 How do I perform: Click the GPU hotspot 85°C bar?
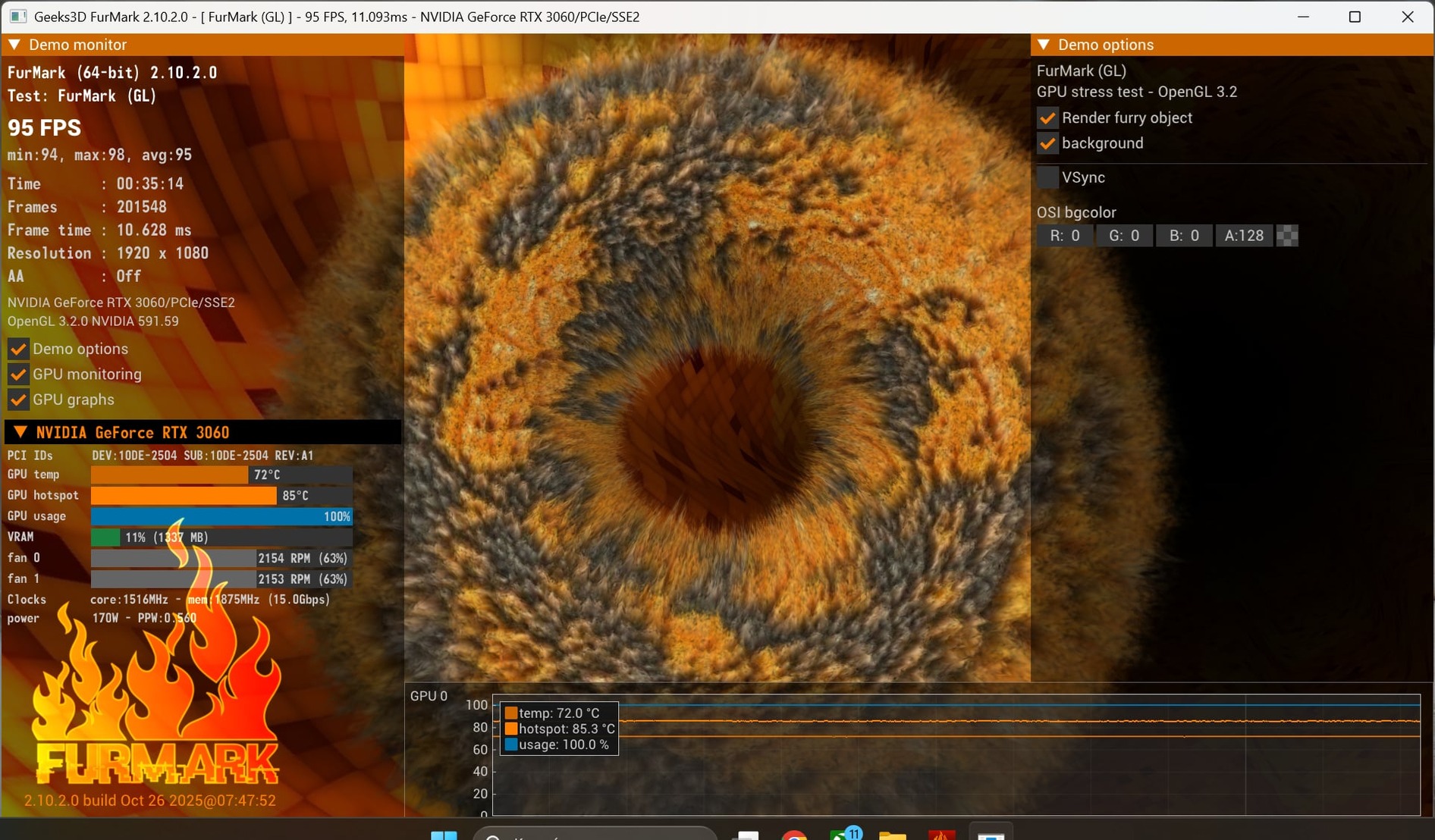(x=221, y=496)
